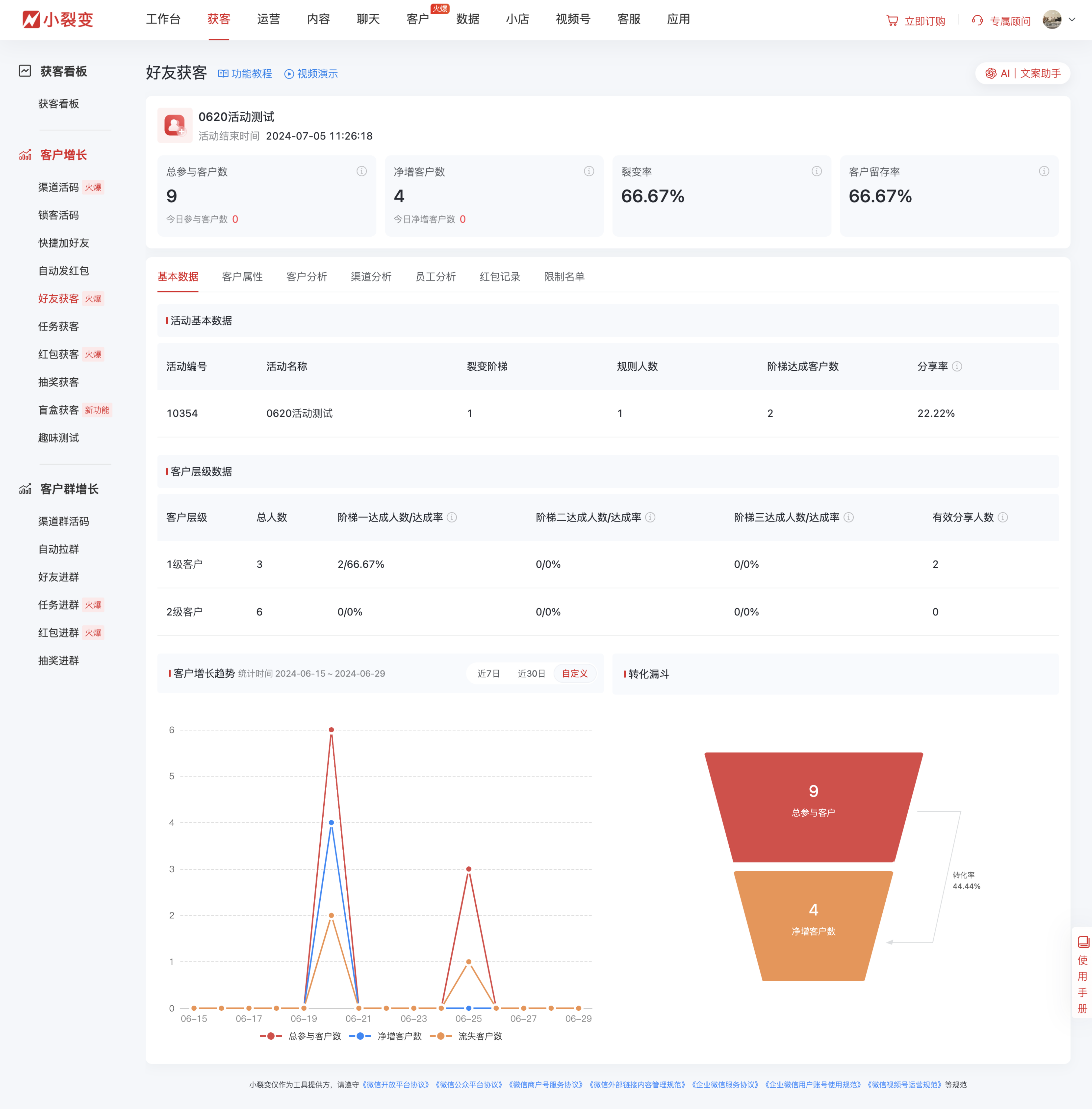
Task: Click info icon on 客户留存率 card
Action: click(x=1044, y=171)
